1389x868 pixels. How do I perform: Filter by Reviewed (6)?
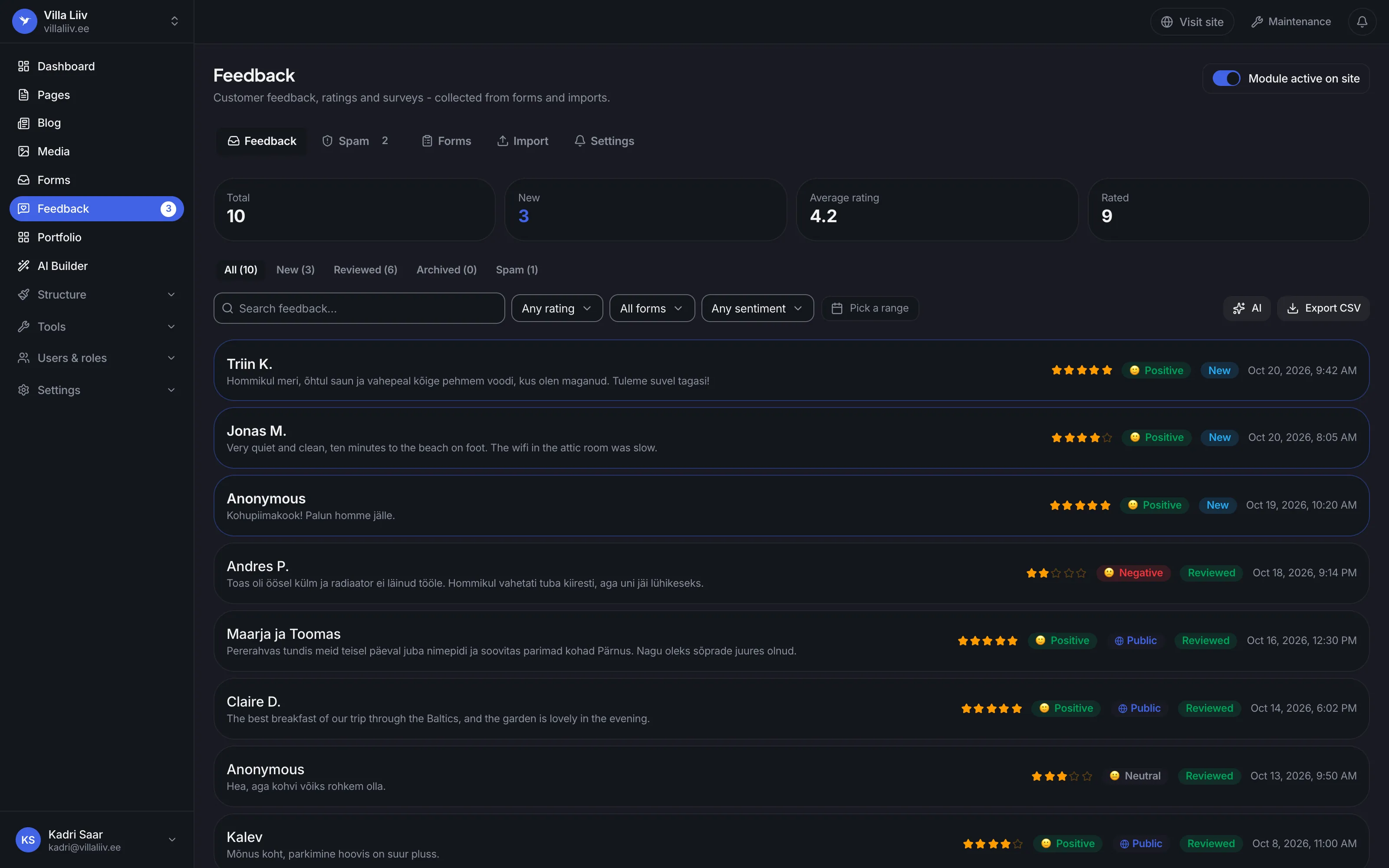(365, 270)
